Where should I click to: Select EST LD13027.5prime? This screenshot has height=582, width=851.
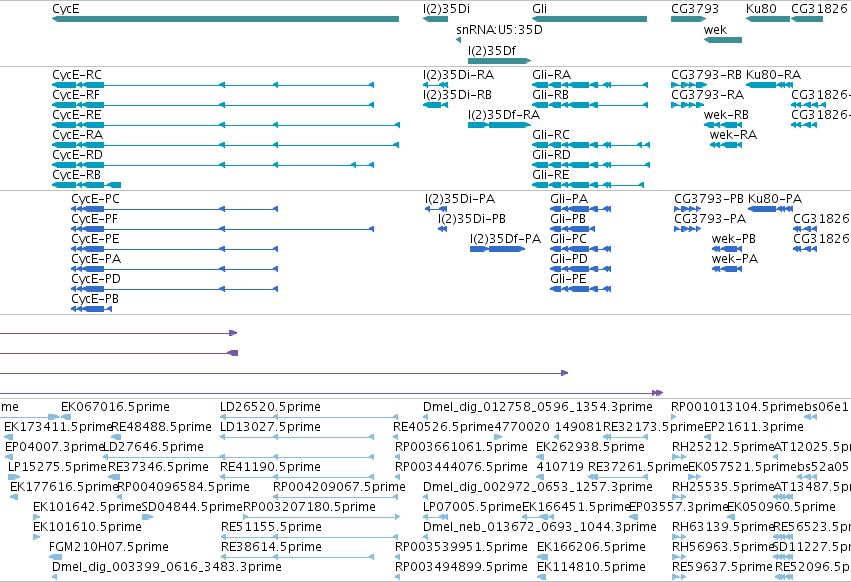(297, 437)
